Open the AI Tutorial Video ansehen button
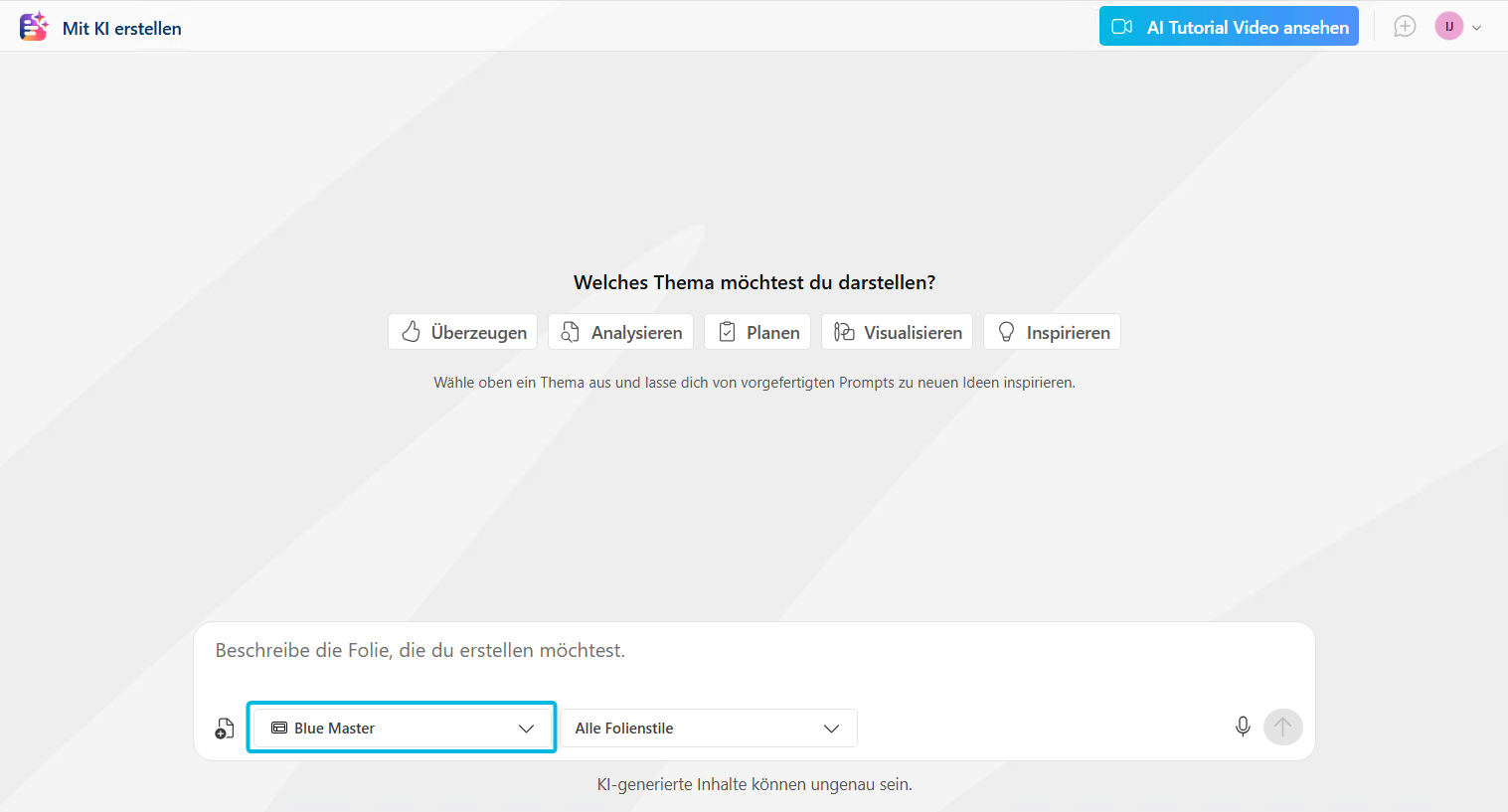Image resolution: width=1508 pixels, height=812 pixels. 1229,27
